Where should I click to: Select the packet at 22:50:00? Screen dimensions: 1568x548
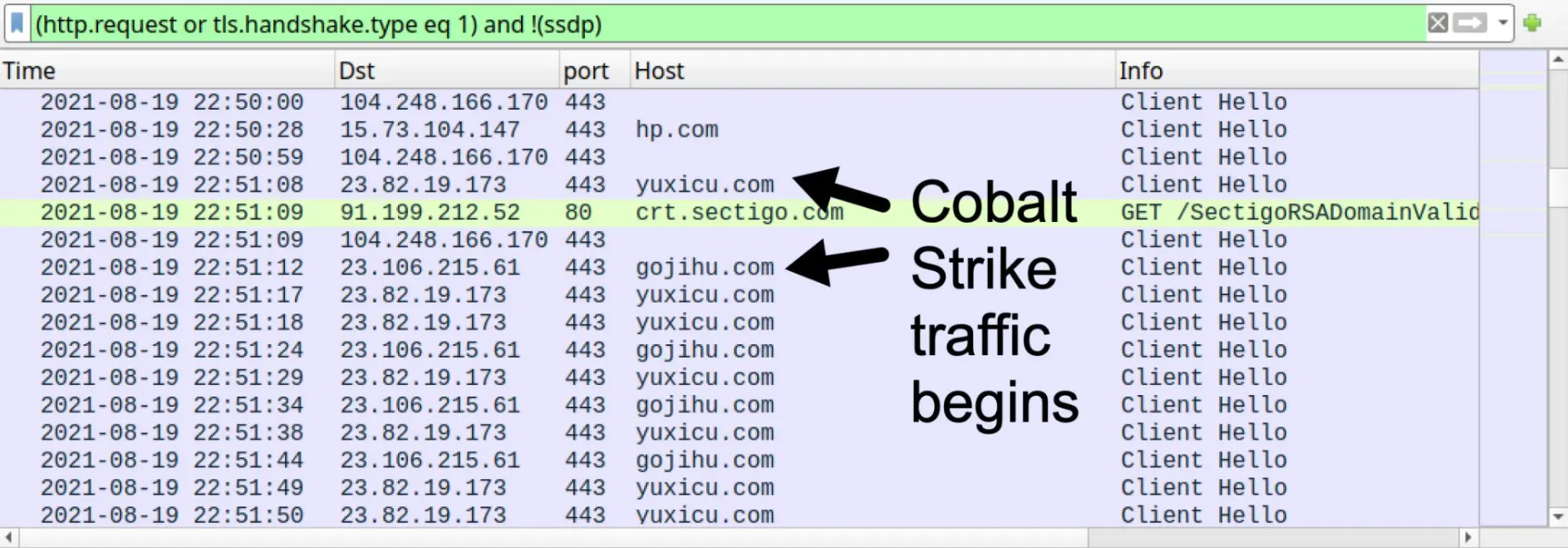click(x=740, y=102)
